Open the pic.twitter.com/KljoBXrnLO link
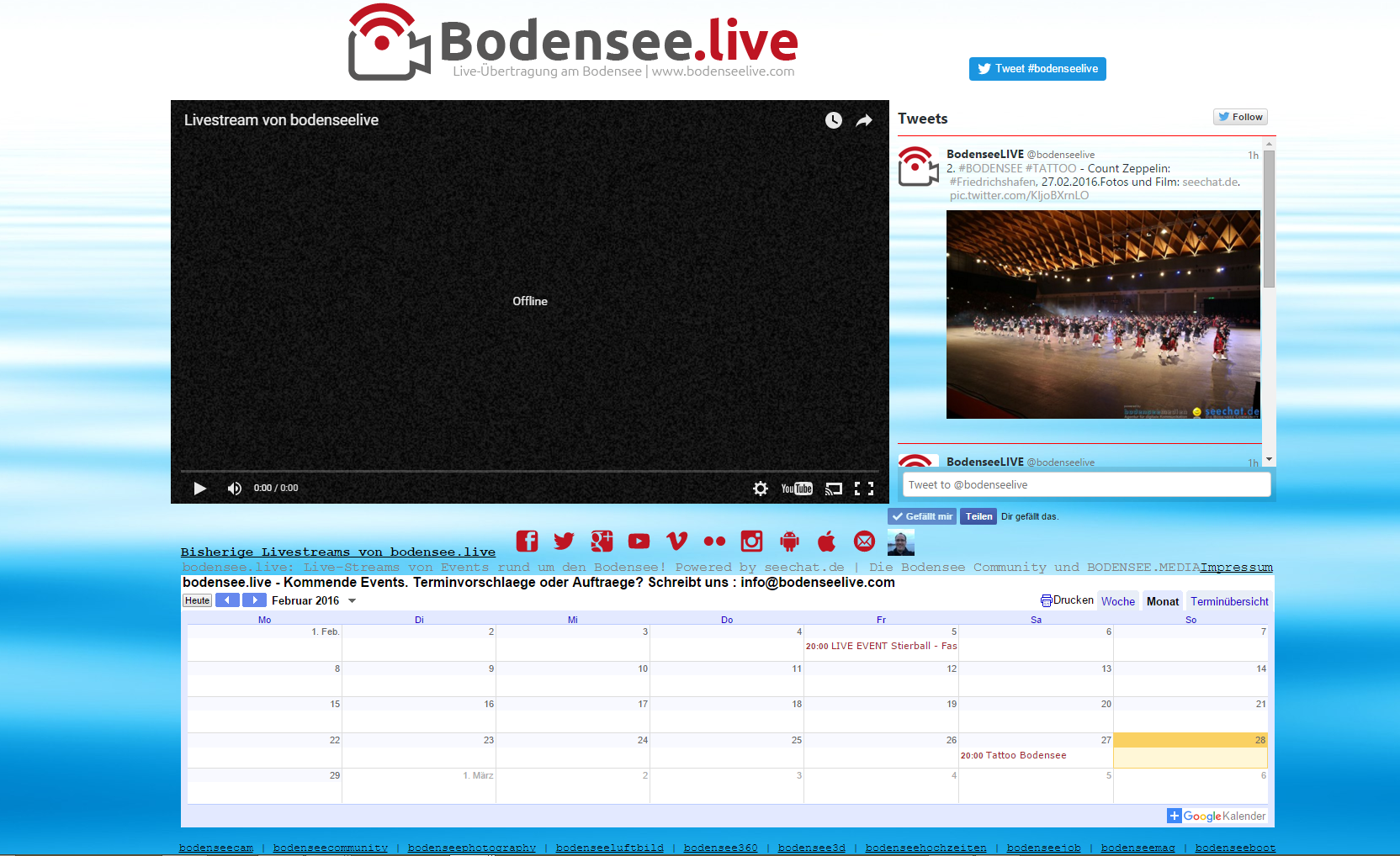This screenshot has height=856, width=1400. coord(1019,195)
